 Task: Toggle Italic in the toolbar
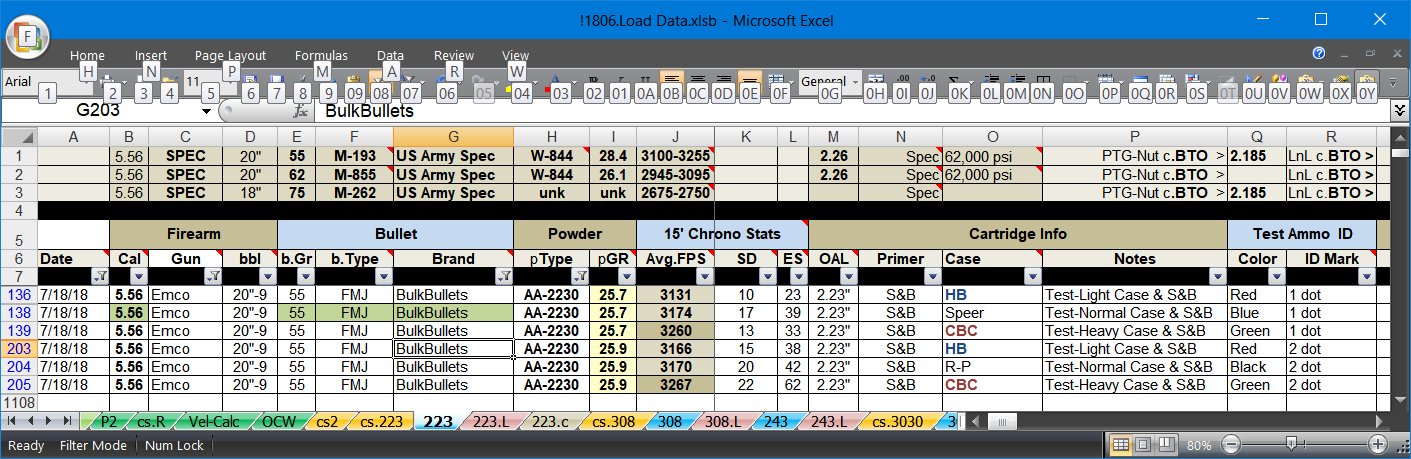point(619,81)
